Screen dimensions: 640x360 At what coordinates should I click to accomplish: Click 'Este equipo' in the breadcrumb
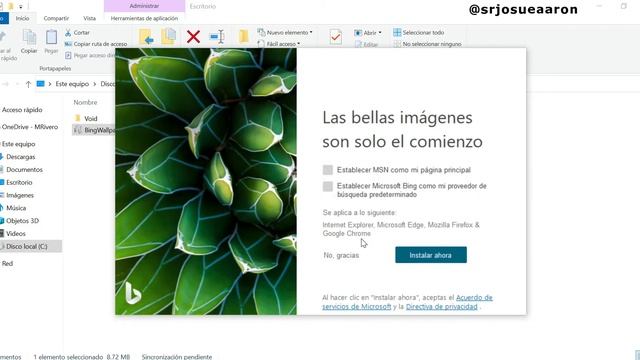72,84
